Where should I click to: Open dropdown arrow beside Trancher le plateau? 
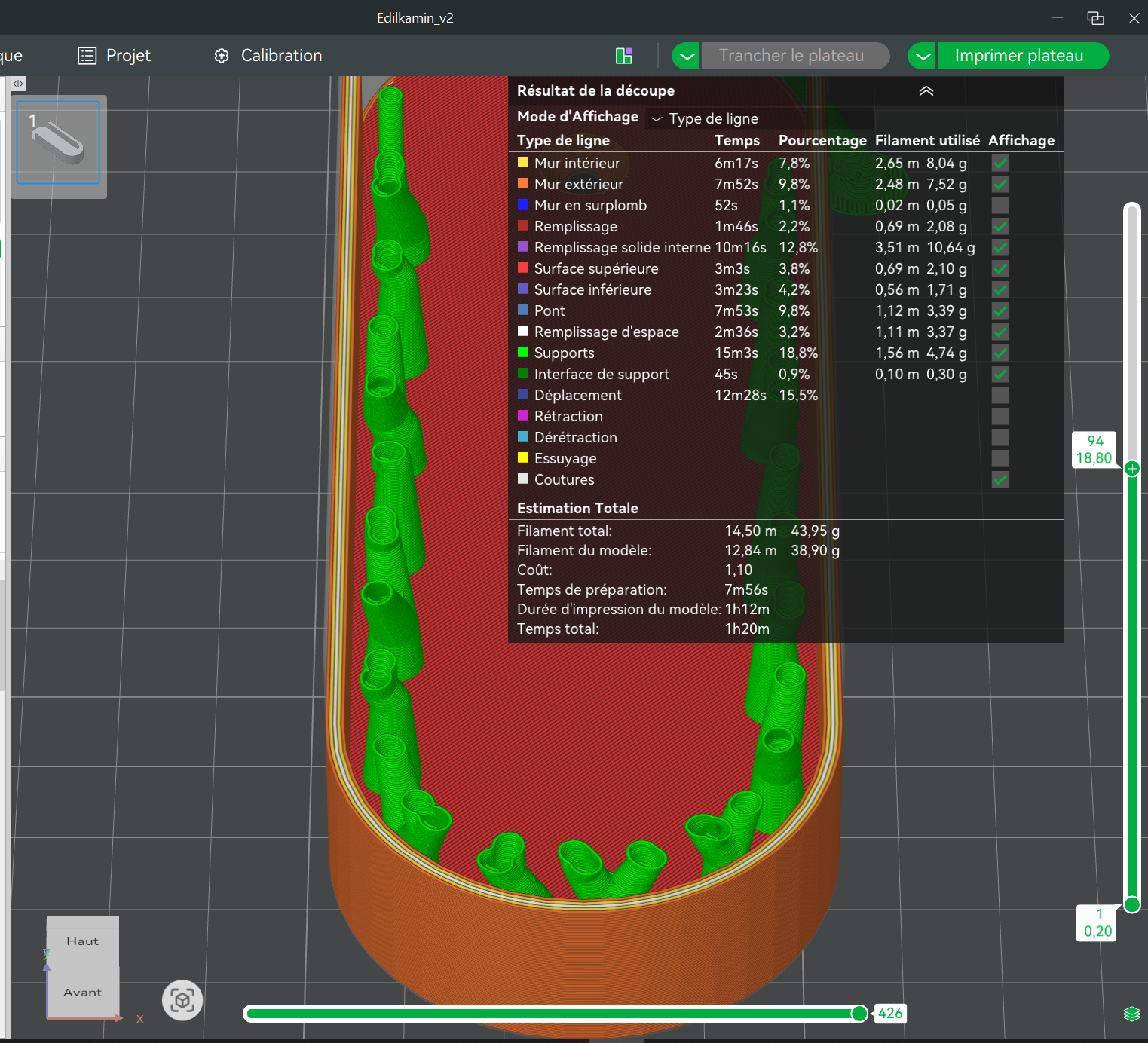coord(685,56)
